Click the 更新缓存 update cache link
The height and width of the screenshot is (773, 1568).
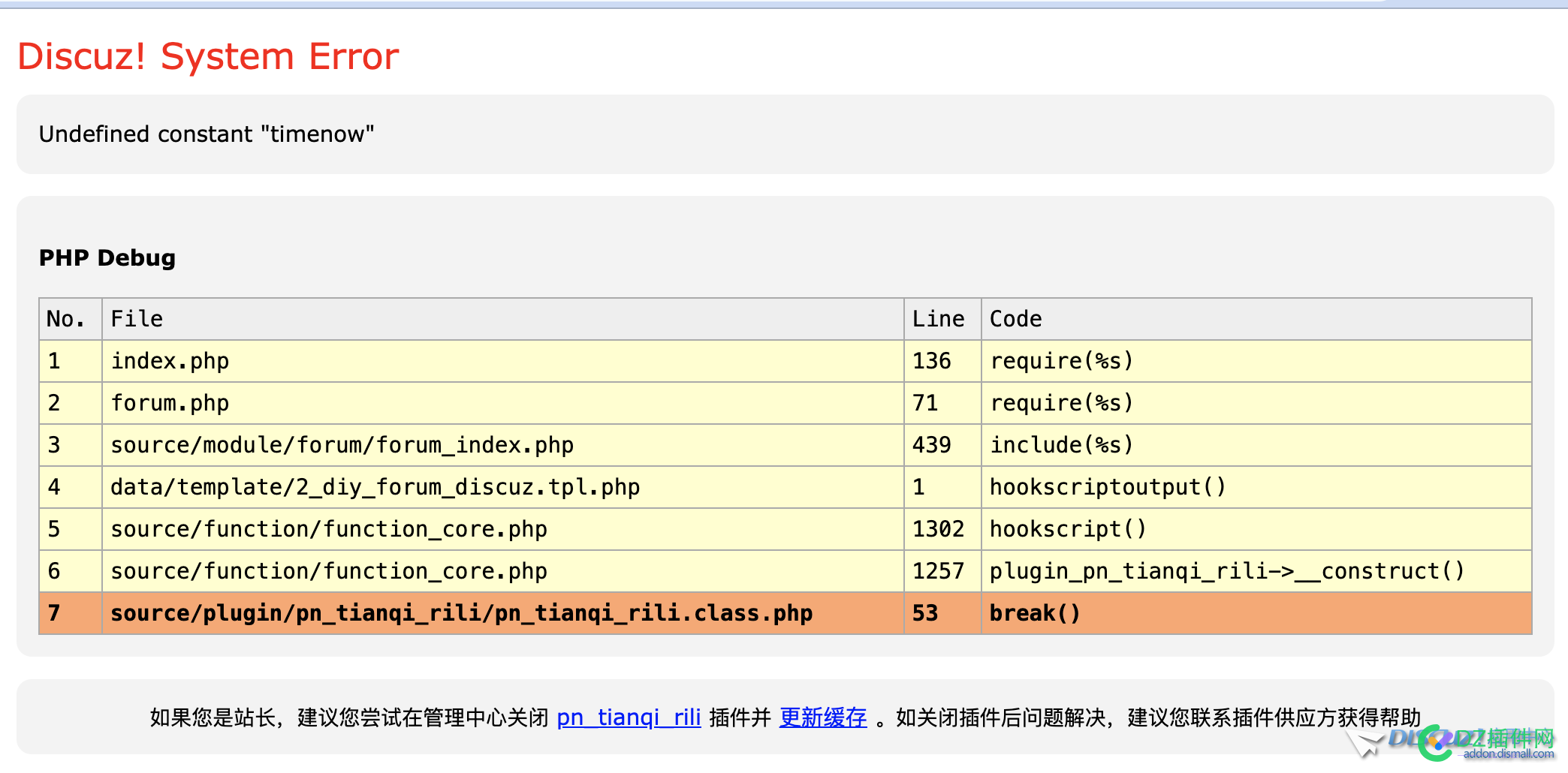click(823, 717)
